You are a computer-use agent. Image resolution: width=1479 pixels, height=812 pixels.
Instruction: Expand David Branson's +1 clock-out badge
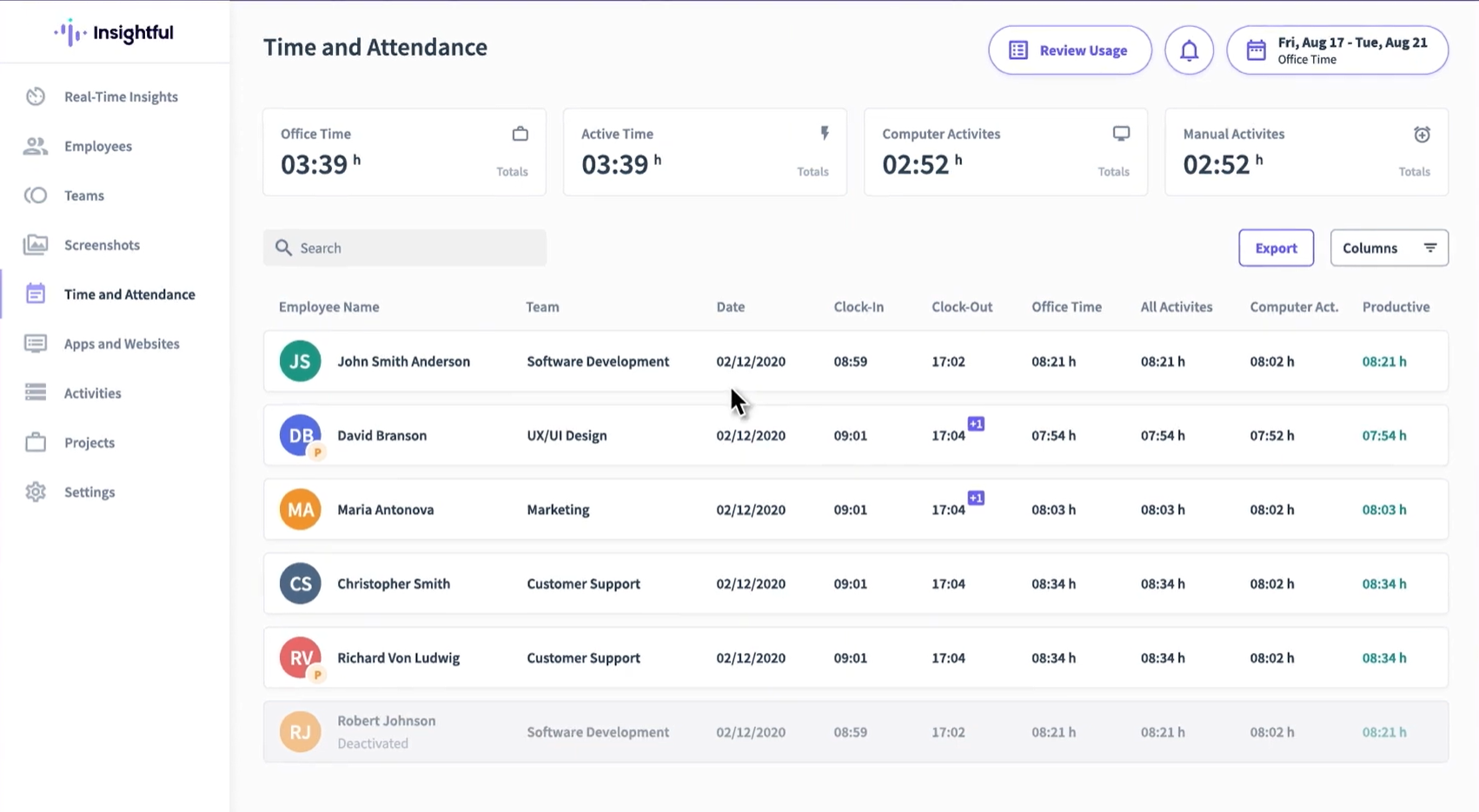point(976,423)
